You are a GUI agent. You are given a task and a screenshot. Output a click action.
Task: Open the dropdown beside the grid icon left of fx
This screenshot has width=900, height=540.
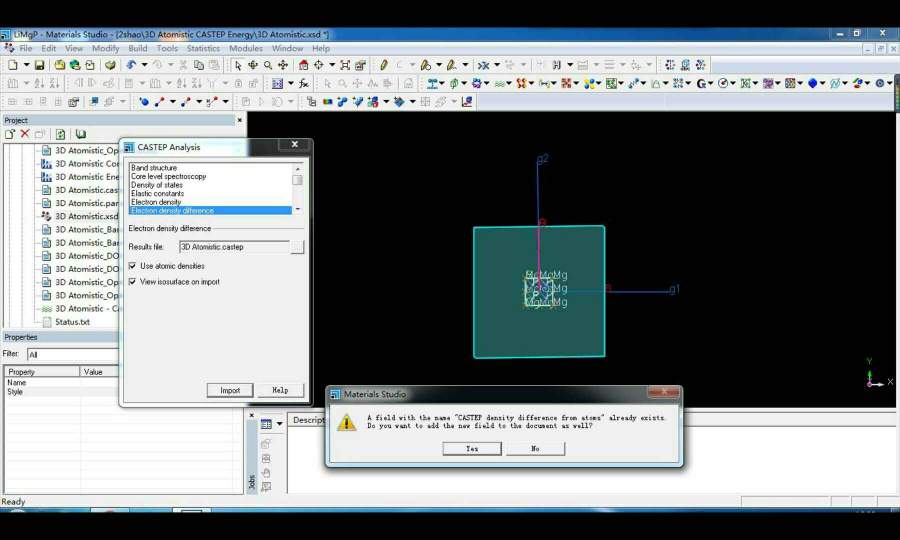[290, 84]
